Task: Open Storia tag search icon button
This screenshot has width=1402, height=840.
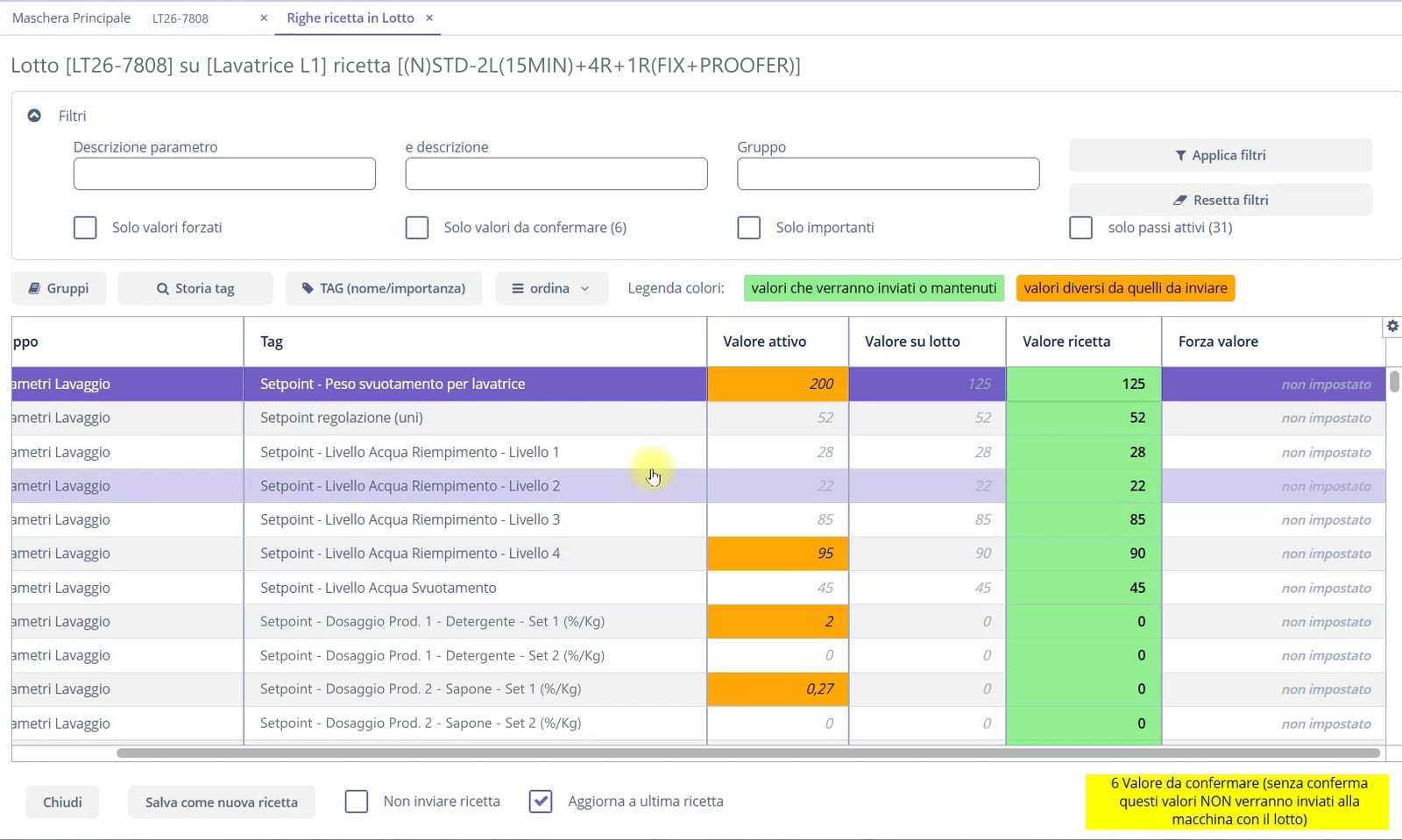Action: point(195,288)
